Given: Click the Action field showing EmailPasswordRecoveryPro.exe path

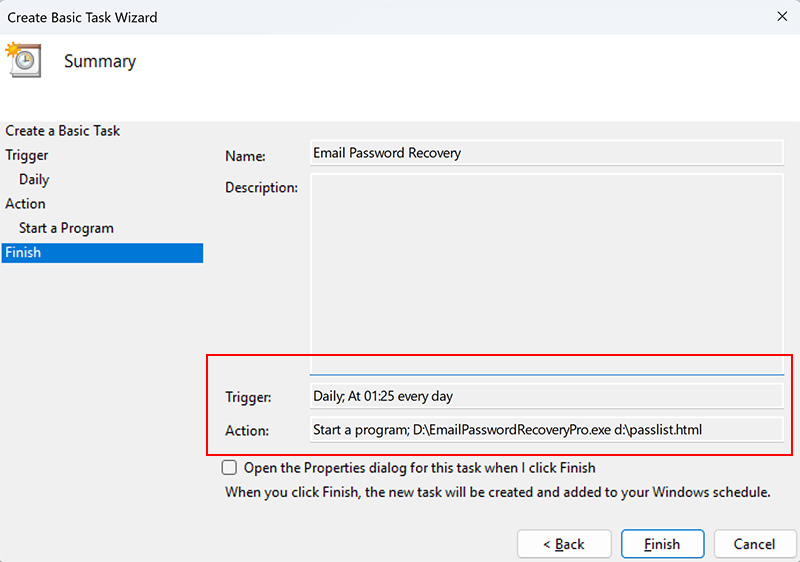Looking at the screenshot, I should (x=546, y=430).
